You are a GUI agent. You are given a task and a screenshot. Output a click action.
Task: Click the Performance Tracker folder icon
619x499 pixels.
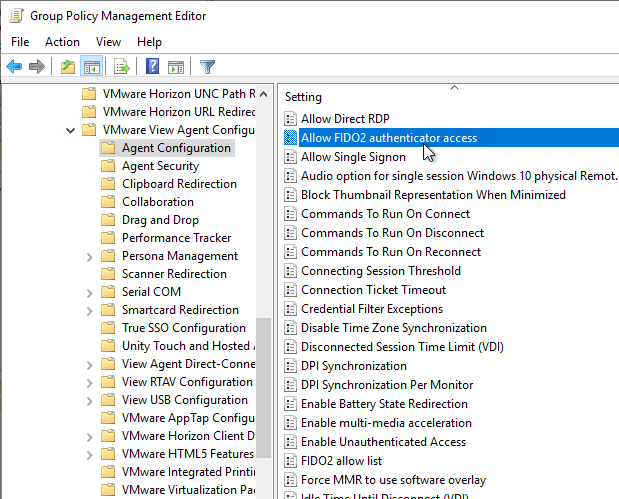(108, 238)
